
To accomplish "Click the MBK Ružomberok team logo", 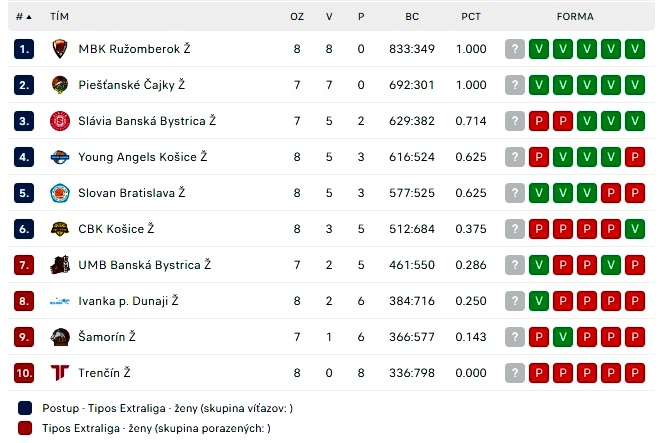I will coord(60,49).
